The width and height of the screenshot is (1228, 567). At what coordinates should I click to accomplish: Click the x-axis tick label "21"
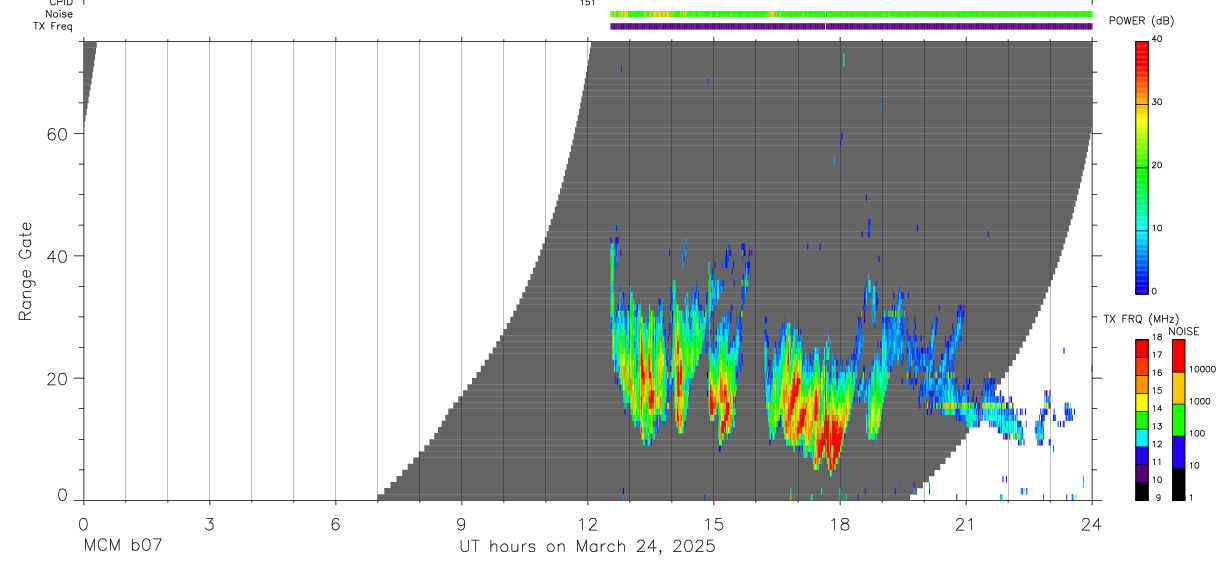coord(965,523)
